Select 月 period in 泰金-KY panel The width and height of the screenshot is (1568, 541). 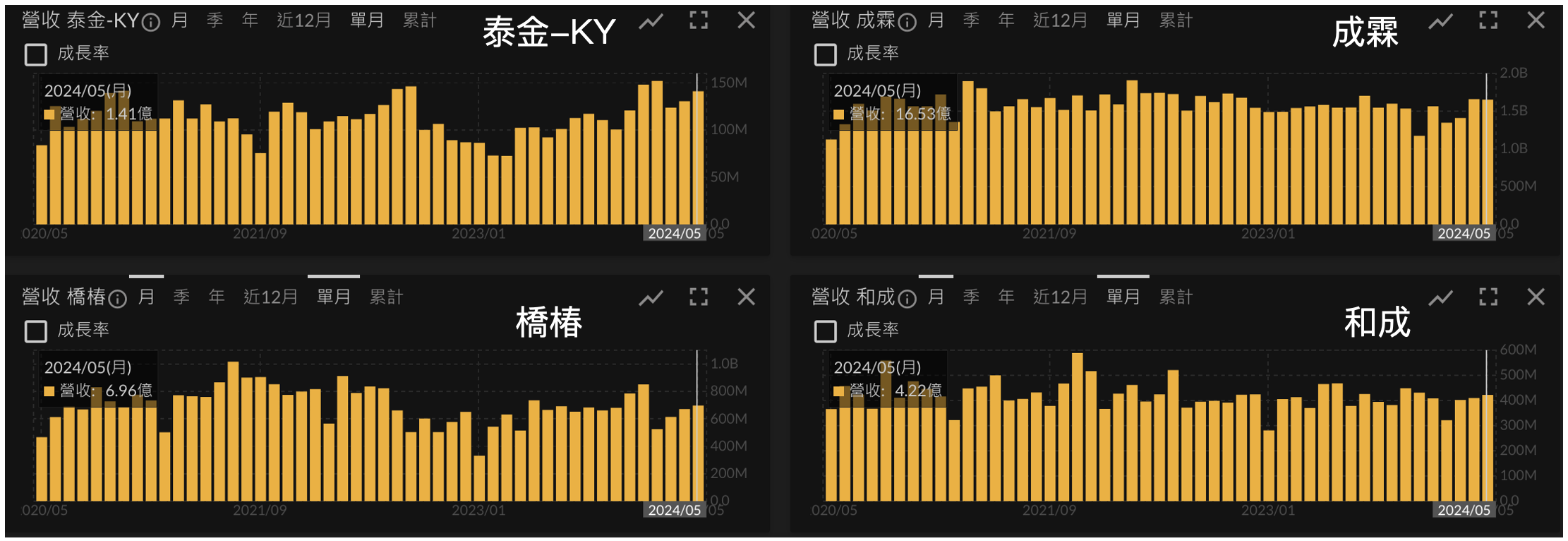coord(180,20)
